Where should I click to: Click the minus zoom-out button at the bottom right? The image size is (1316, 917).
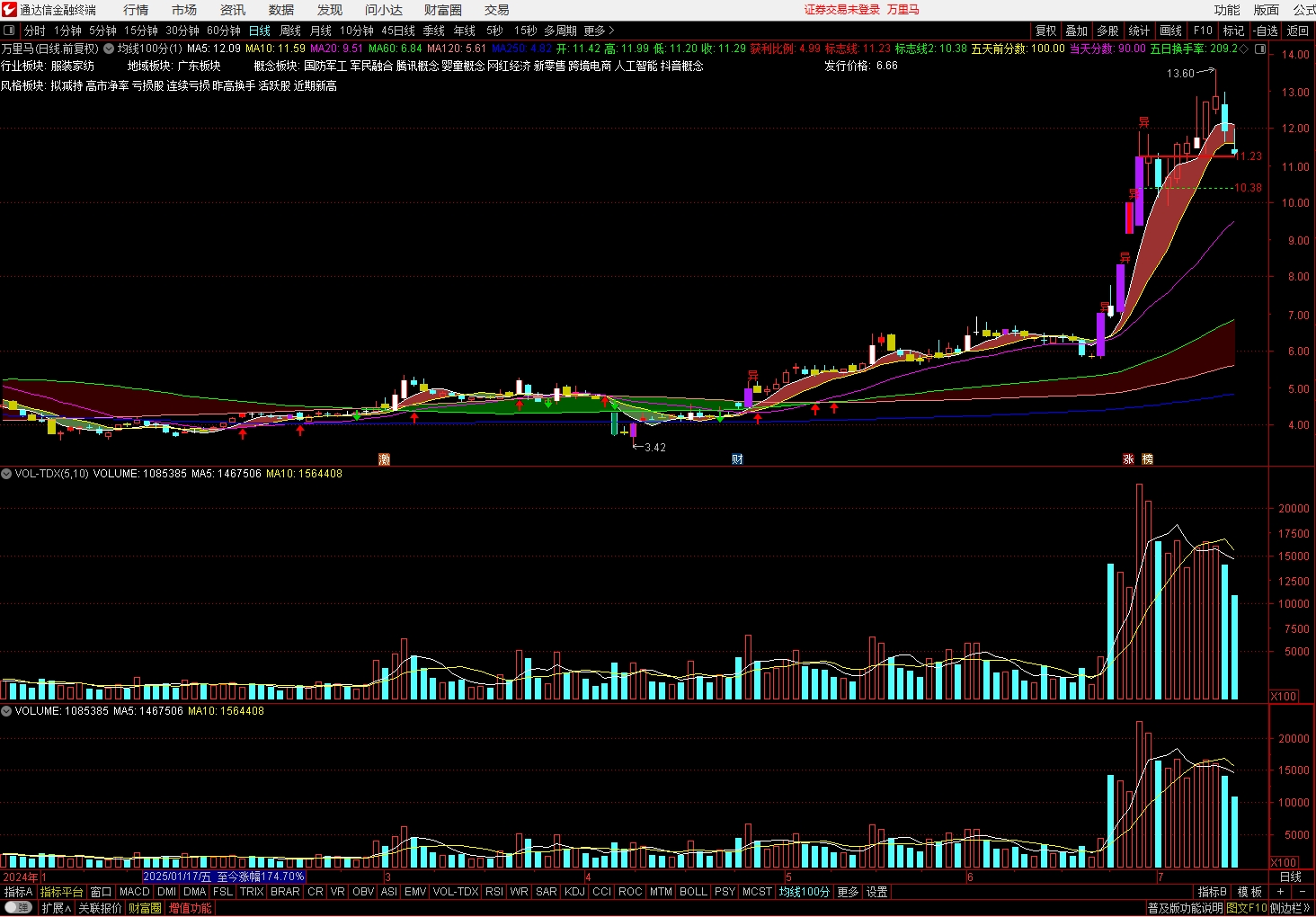click(x=1302, y=892)
